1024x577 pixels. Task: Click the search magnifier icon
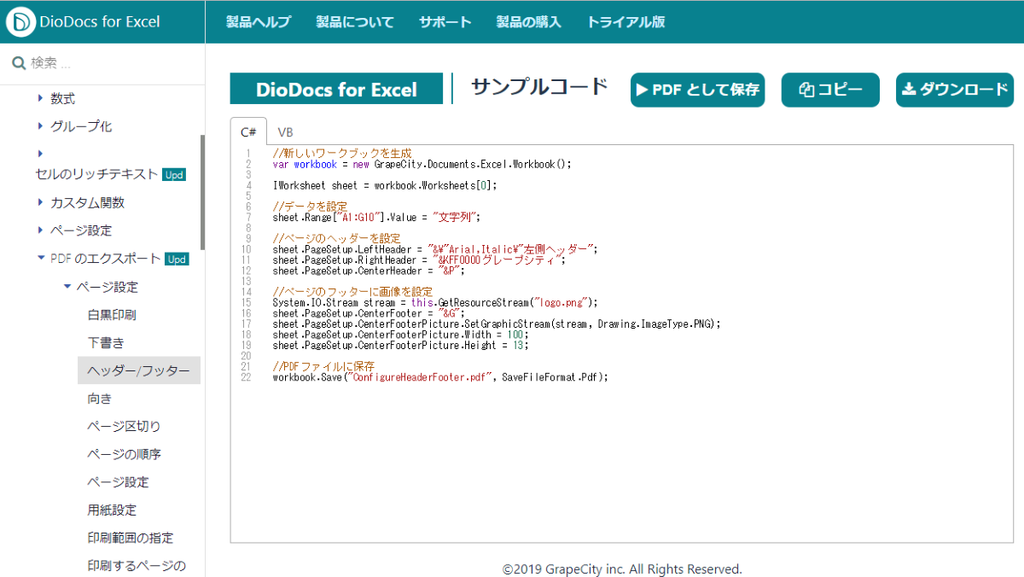click(19, 63)
